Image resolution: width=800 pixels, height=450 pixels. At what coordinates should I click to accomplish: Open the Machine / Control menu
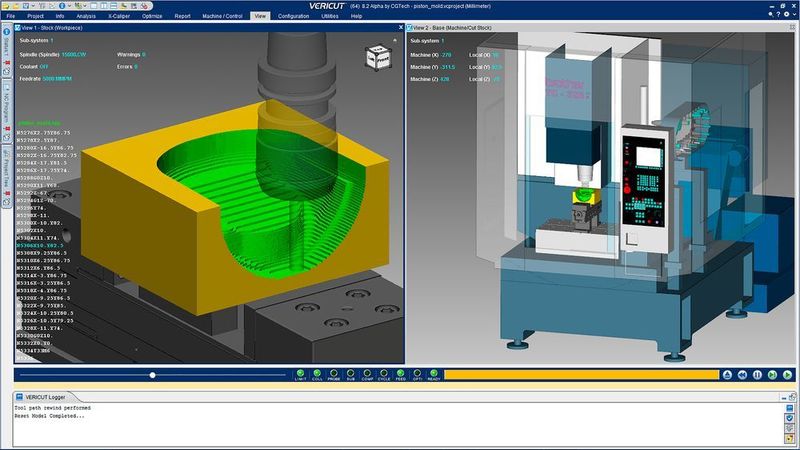tap(222, 16)
